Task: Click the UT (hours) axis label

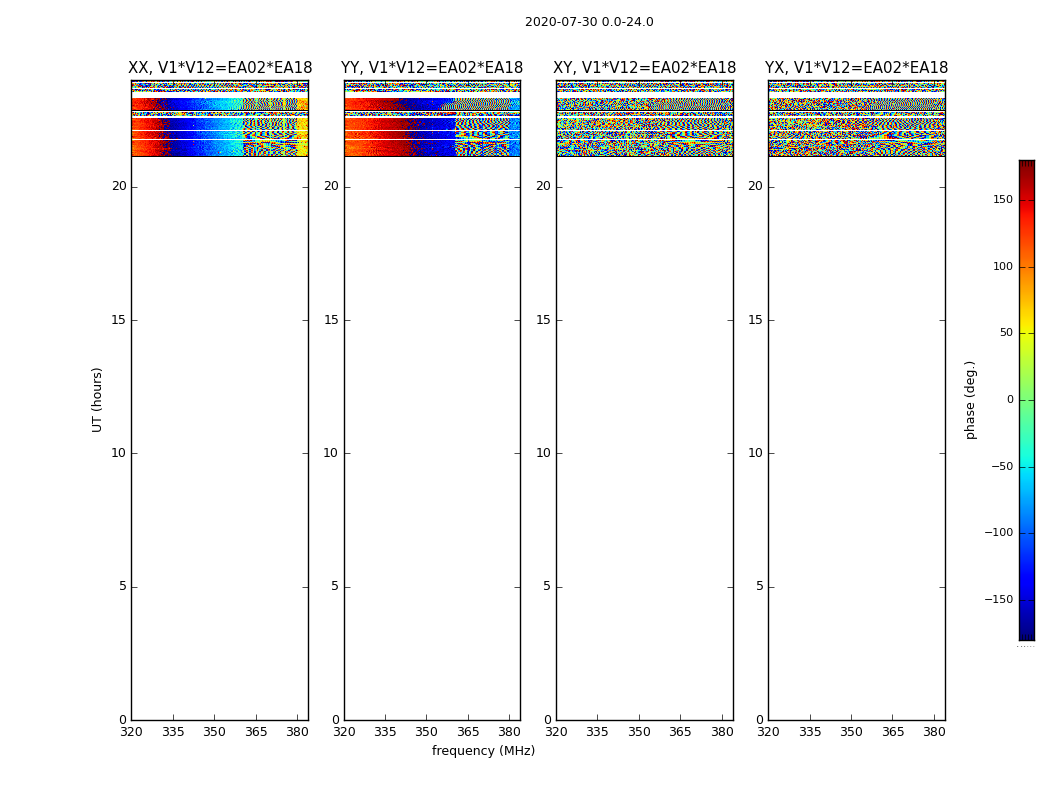Action: 98,399
